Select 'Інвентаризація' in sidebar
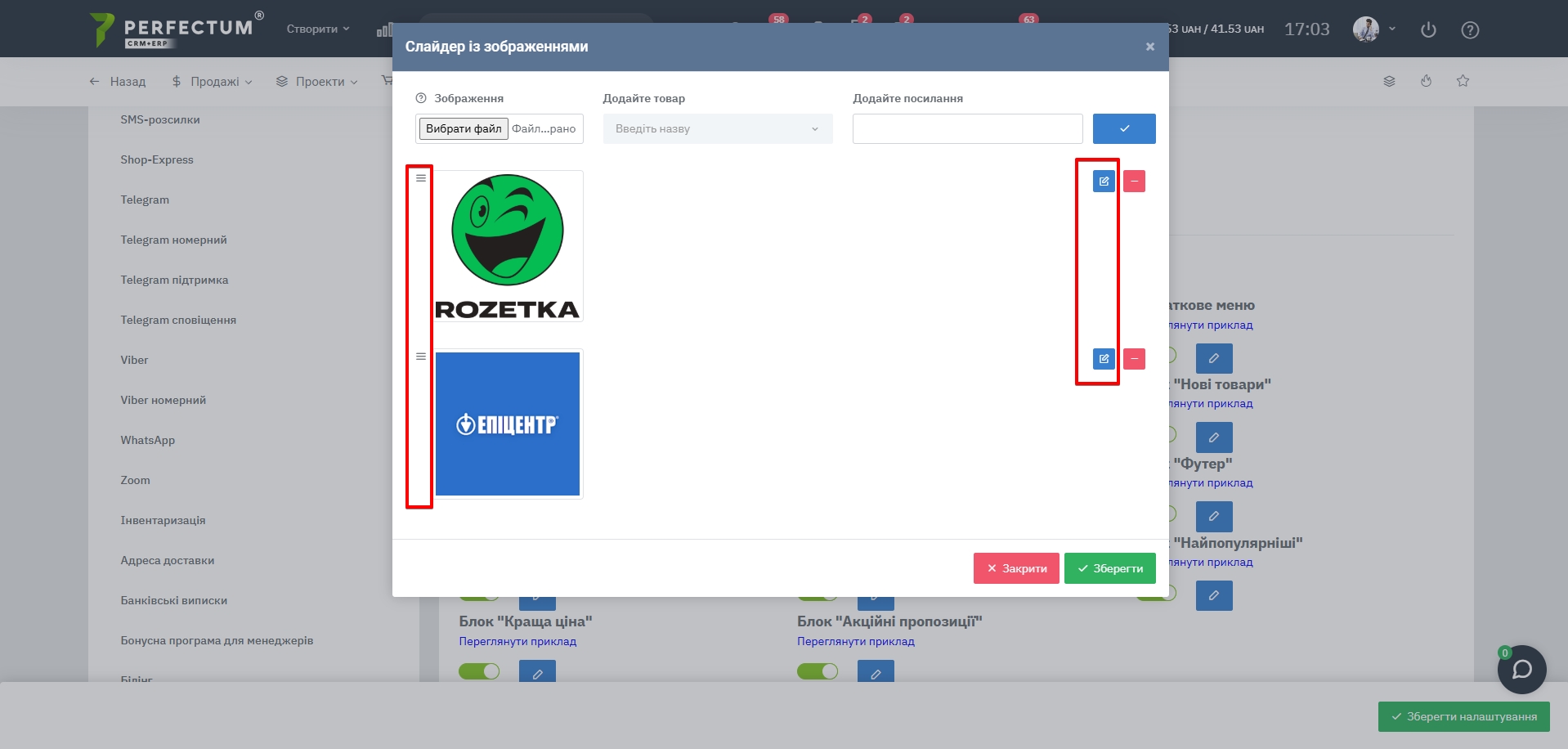Screen dimensions: 1568x749 tap(163, 520)
